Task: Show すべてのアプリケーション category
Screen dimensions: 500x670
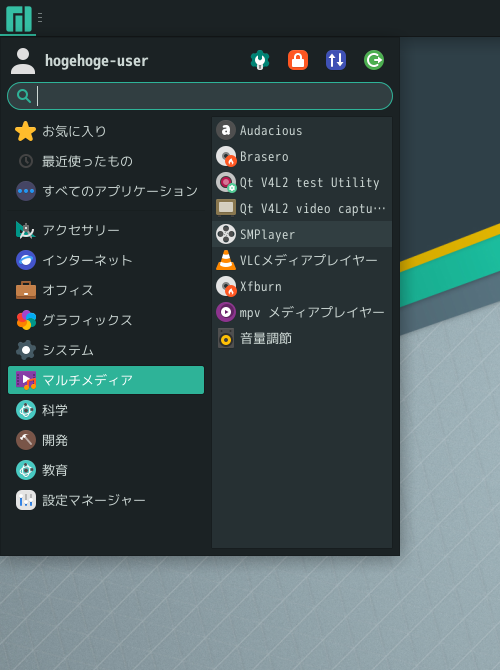Action: [106, 191]
